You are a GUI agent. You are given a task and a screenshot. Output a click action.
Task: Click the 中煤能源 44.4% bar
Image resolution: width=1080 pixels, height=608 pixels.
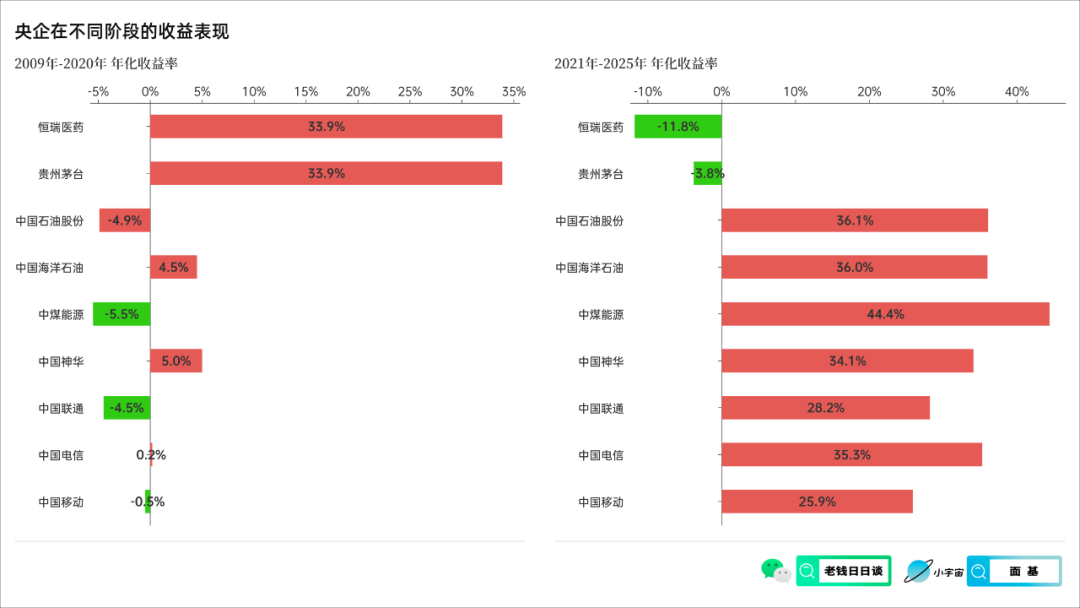click(x=886, y=314)
